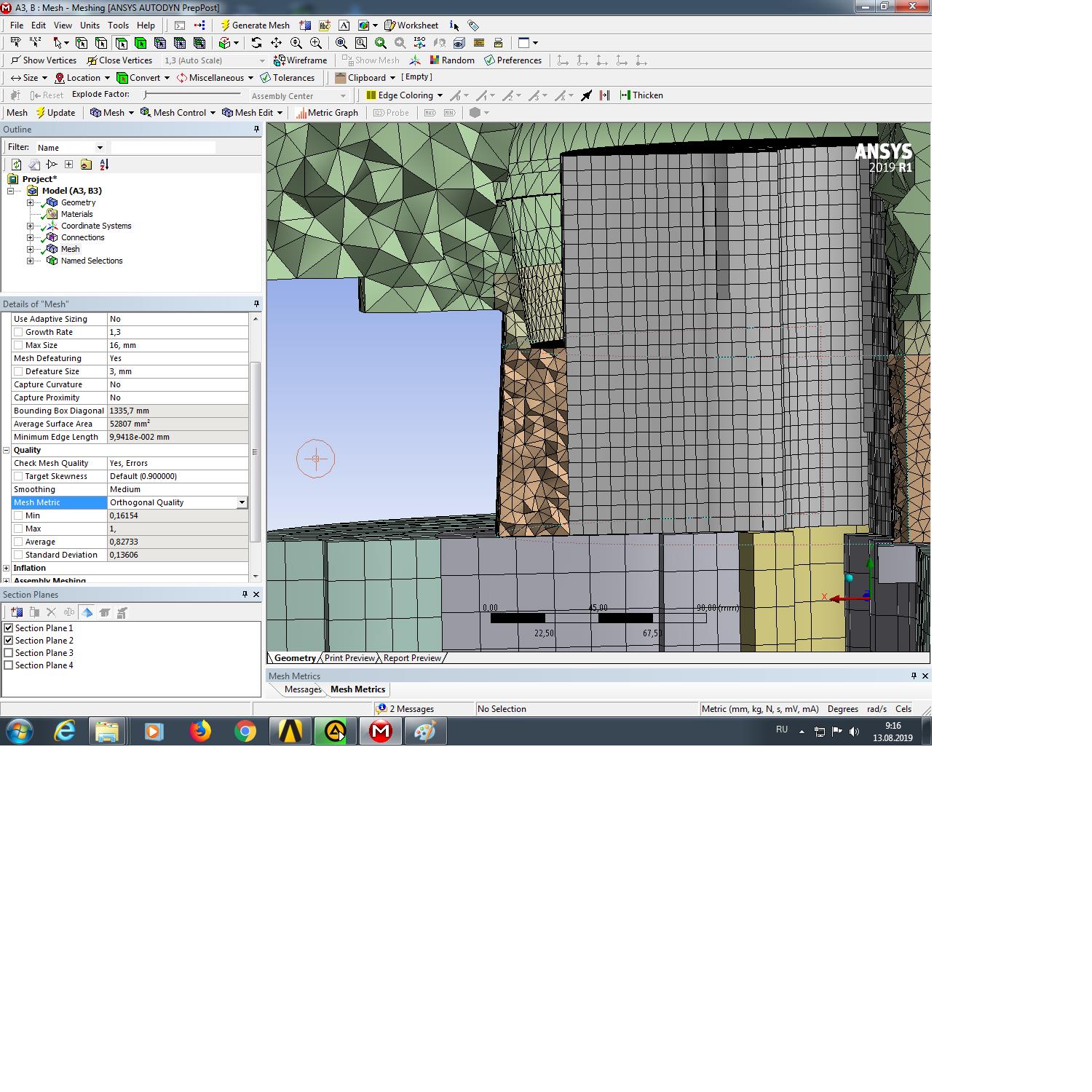This screenshot has height=1092, width=1092.
Task: Click Expand All icon in Outline toolbar
Action: pos(68,165)
